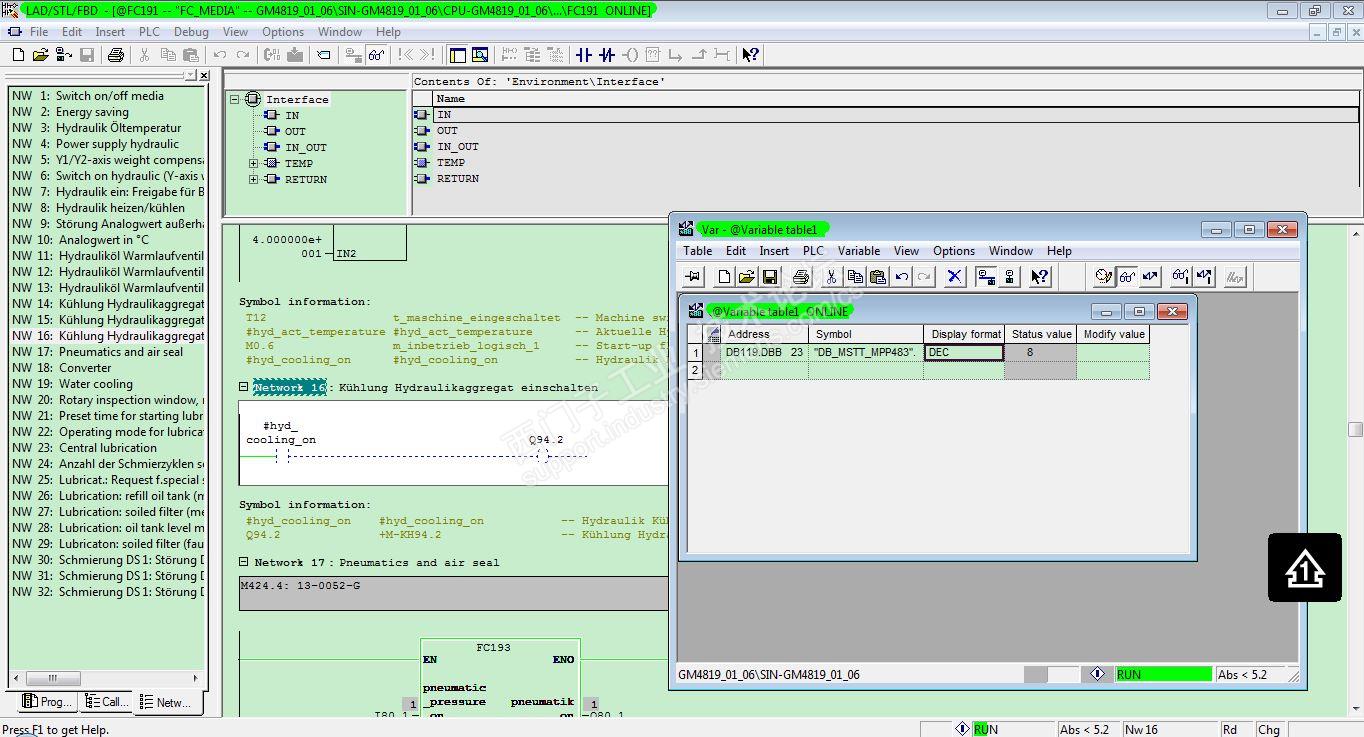This screenshot has width=1364, height=737.
Task: Insert a normally open contact
Action: 584,55
